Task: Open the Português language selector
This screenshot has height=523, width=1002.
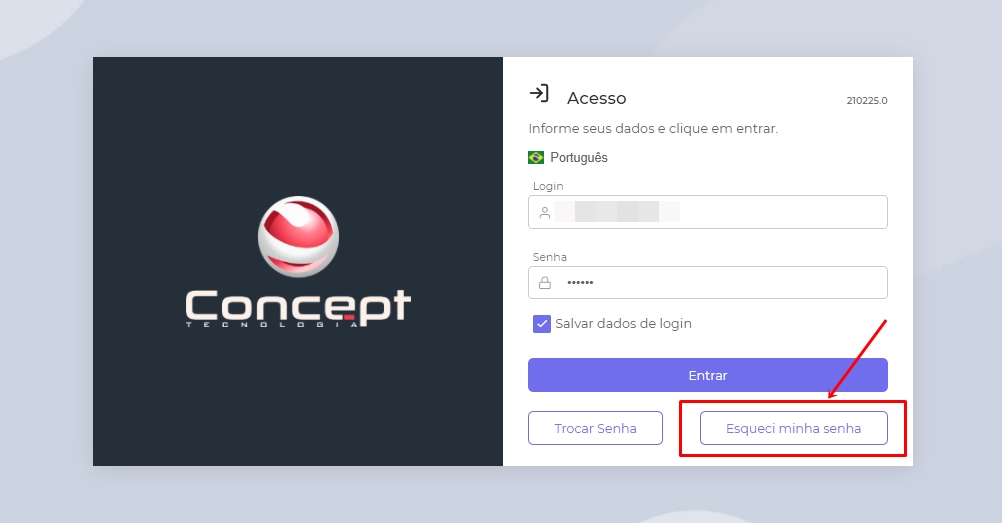Action: coord(568,157)
